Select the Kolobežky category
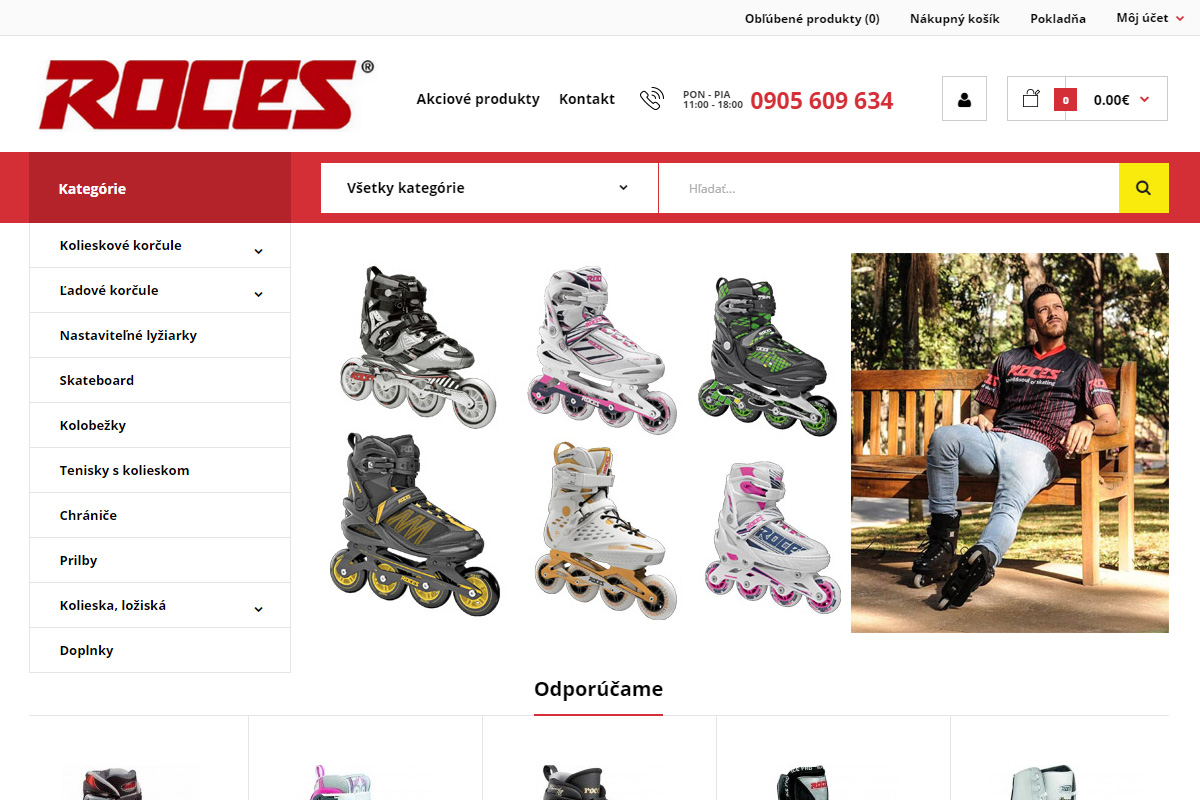Image resolution: width=1200 pixels, height=800 pixels. coord(160,425)
